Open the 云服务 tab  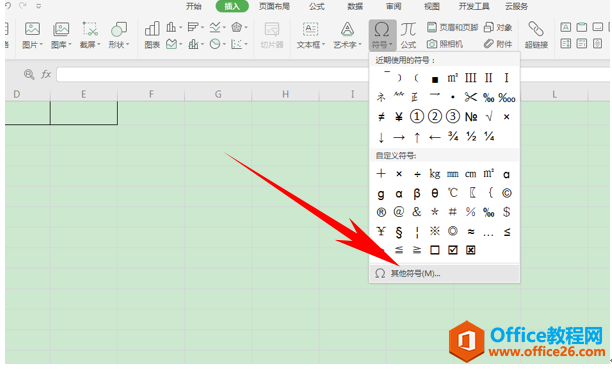516,6
